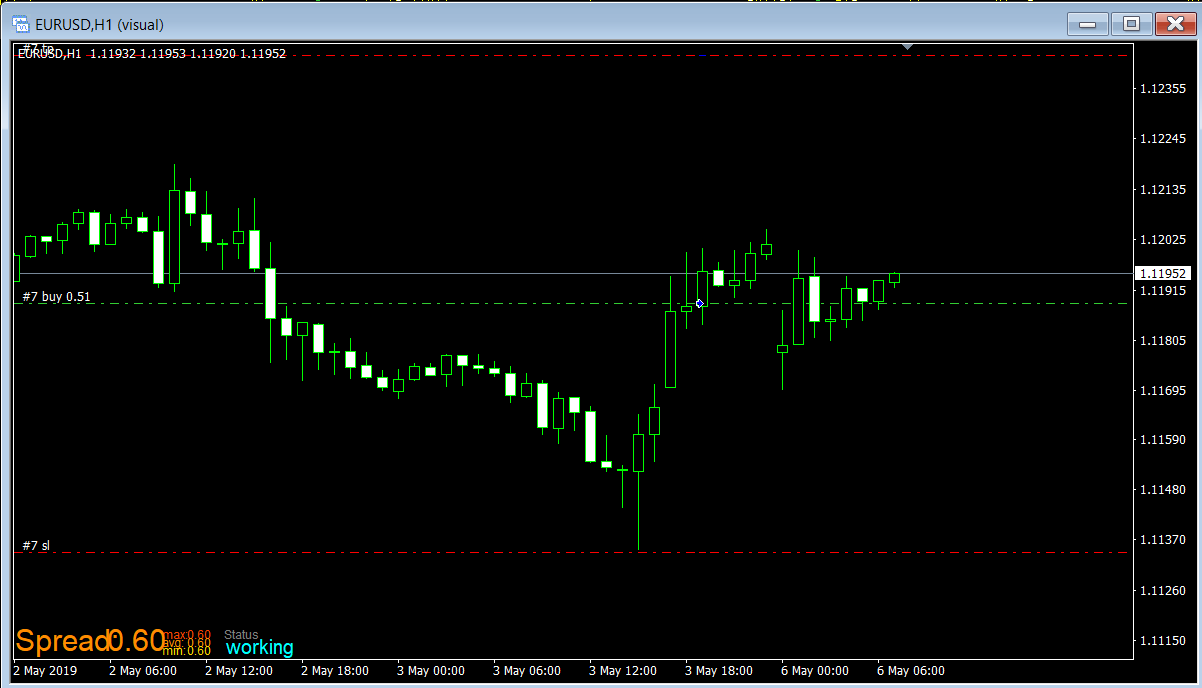Click the current bid price tag 1.11952
Screen dimensions: 1202x688
[1162, 273]
